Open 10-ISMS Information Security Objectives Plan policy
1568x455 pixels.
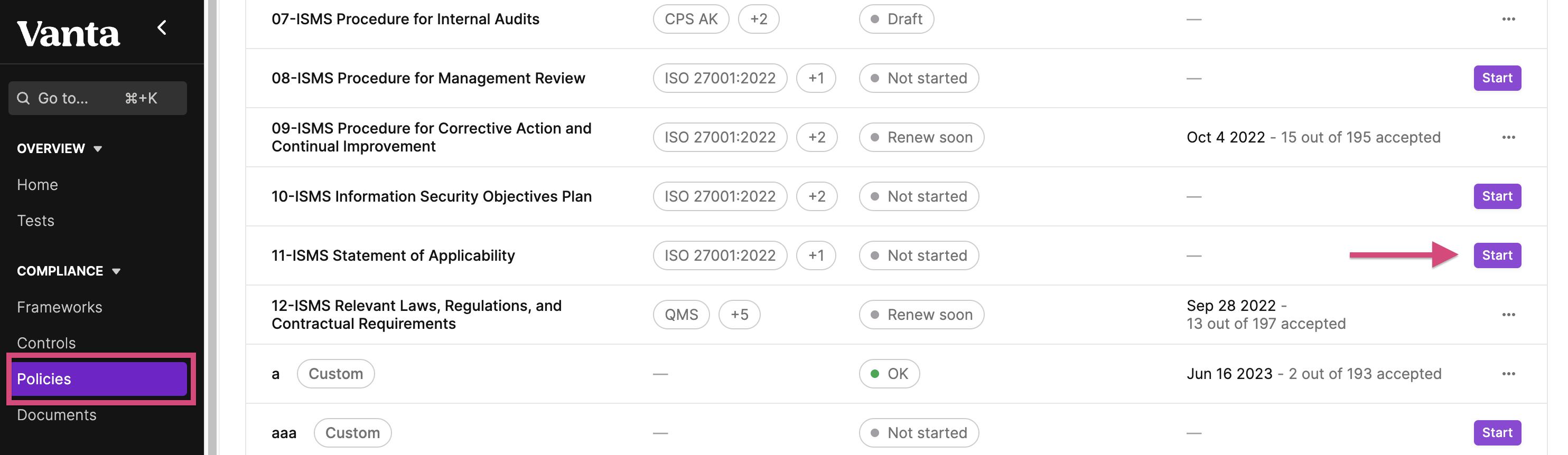click(x=432, y=196)
